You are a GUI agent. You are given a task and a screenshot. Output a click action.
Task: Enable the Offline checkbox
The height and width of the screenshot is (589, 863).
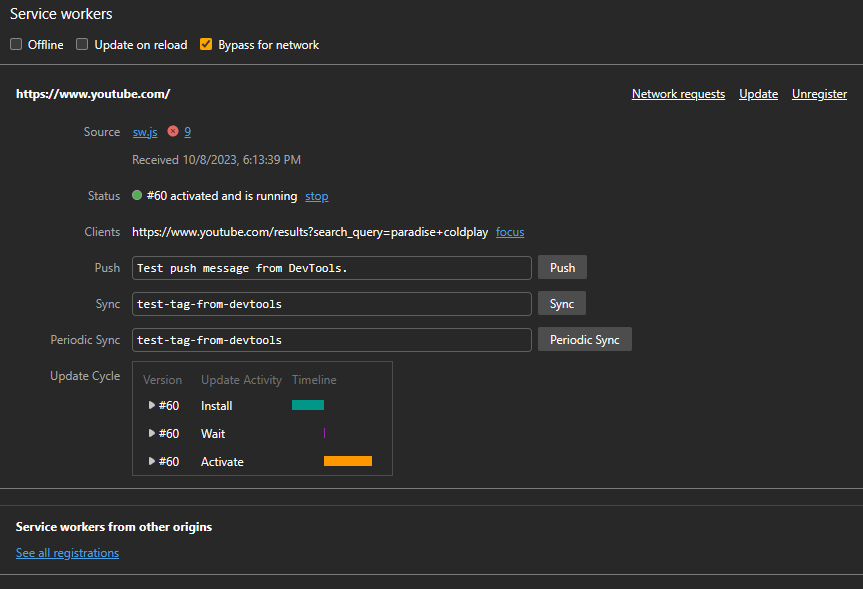tap(16, 45)
